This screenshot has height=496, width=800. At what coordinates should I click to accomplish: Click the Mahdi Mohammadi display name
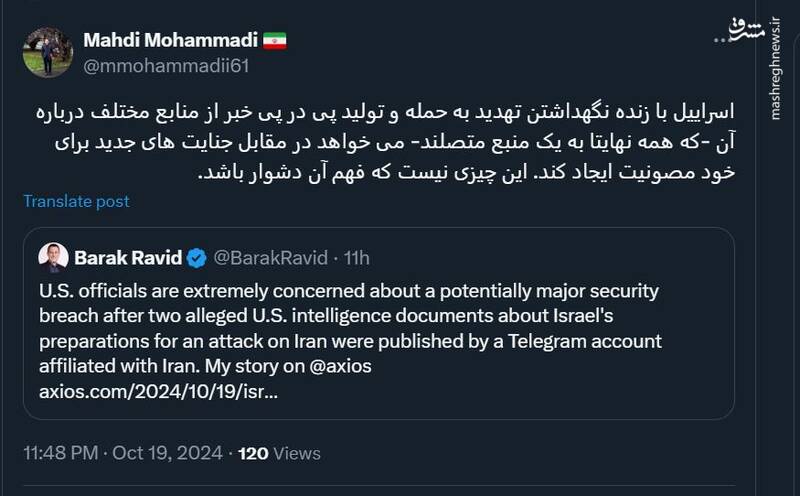click(170, 41)
